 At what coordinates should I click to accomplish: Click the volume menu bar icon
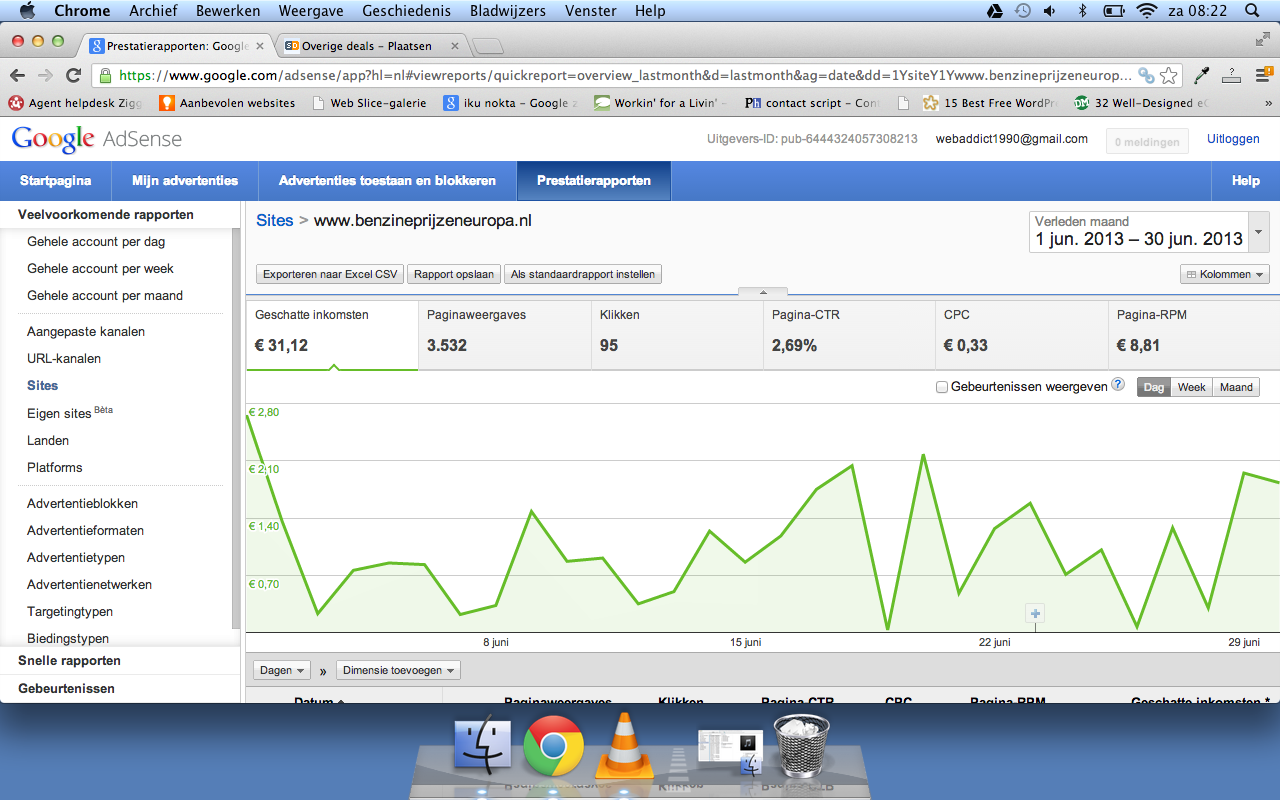point(1050,11)
